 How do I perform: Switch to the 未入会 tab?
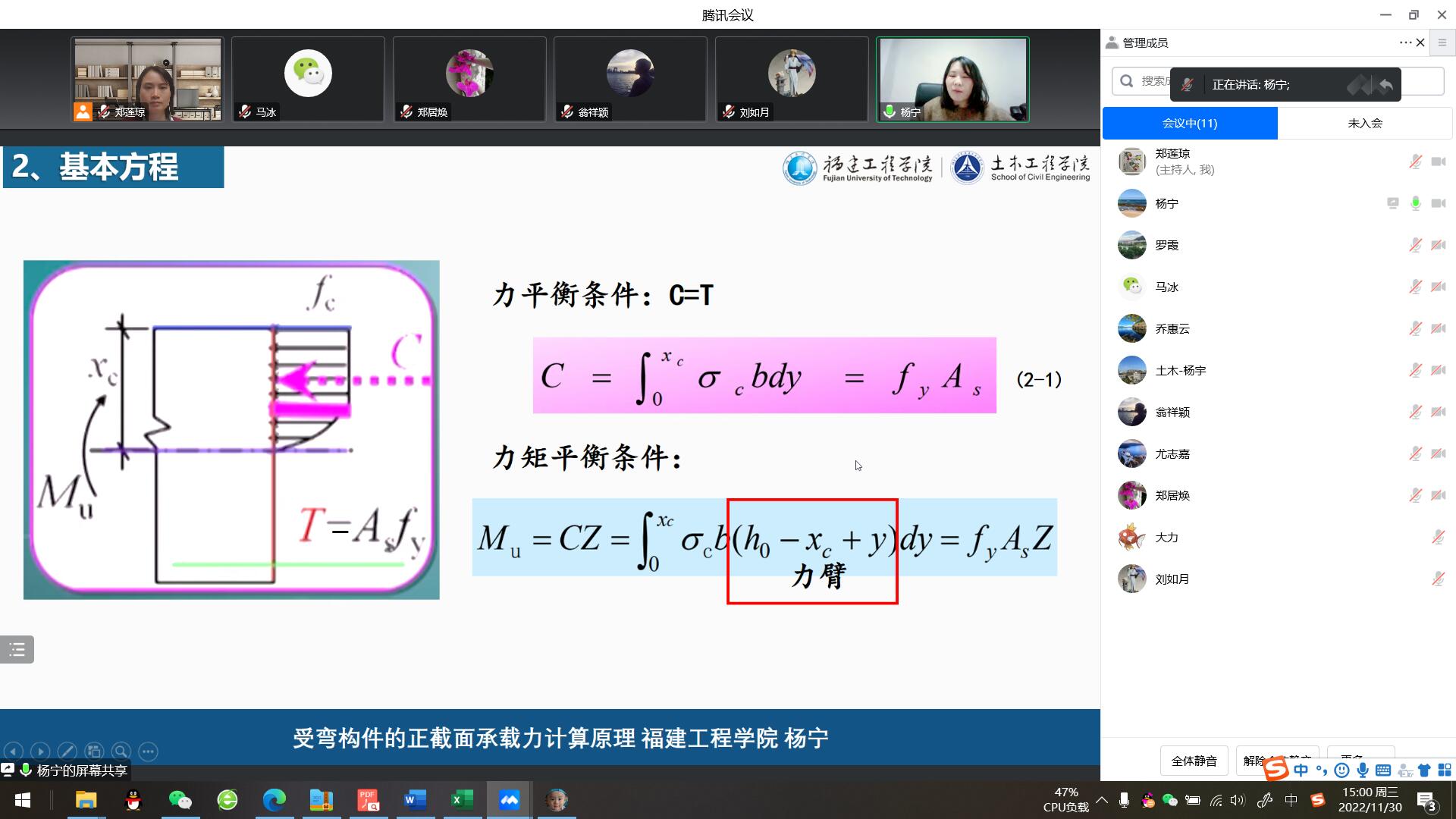(x=1365, y=123)
